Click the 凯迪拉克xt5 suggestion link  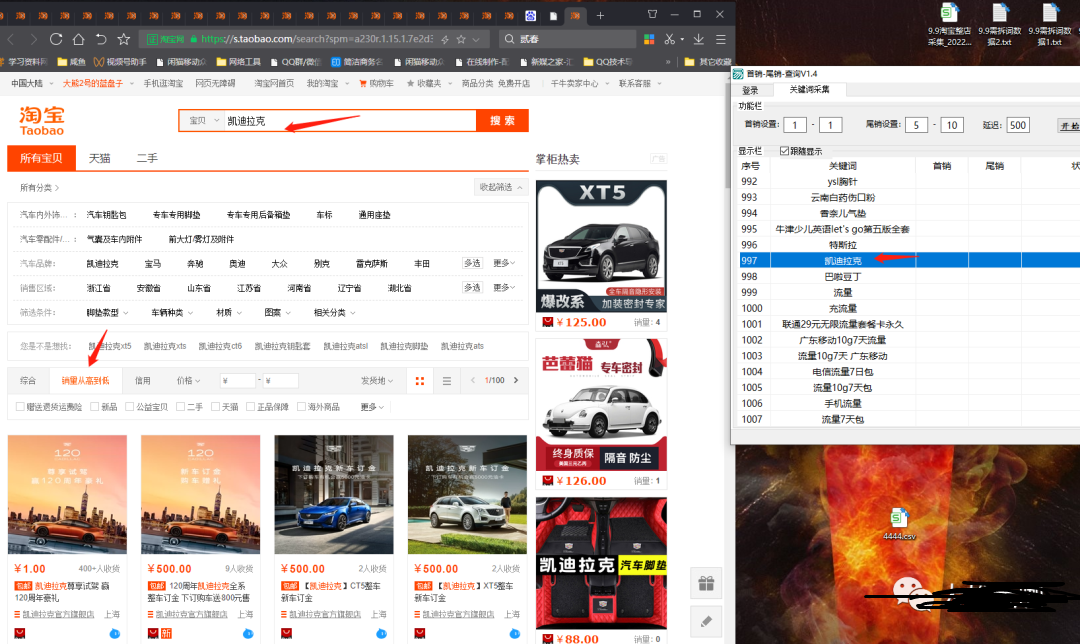tap(110, 346)
